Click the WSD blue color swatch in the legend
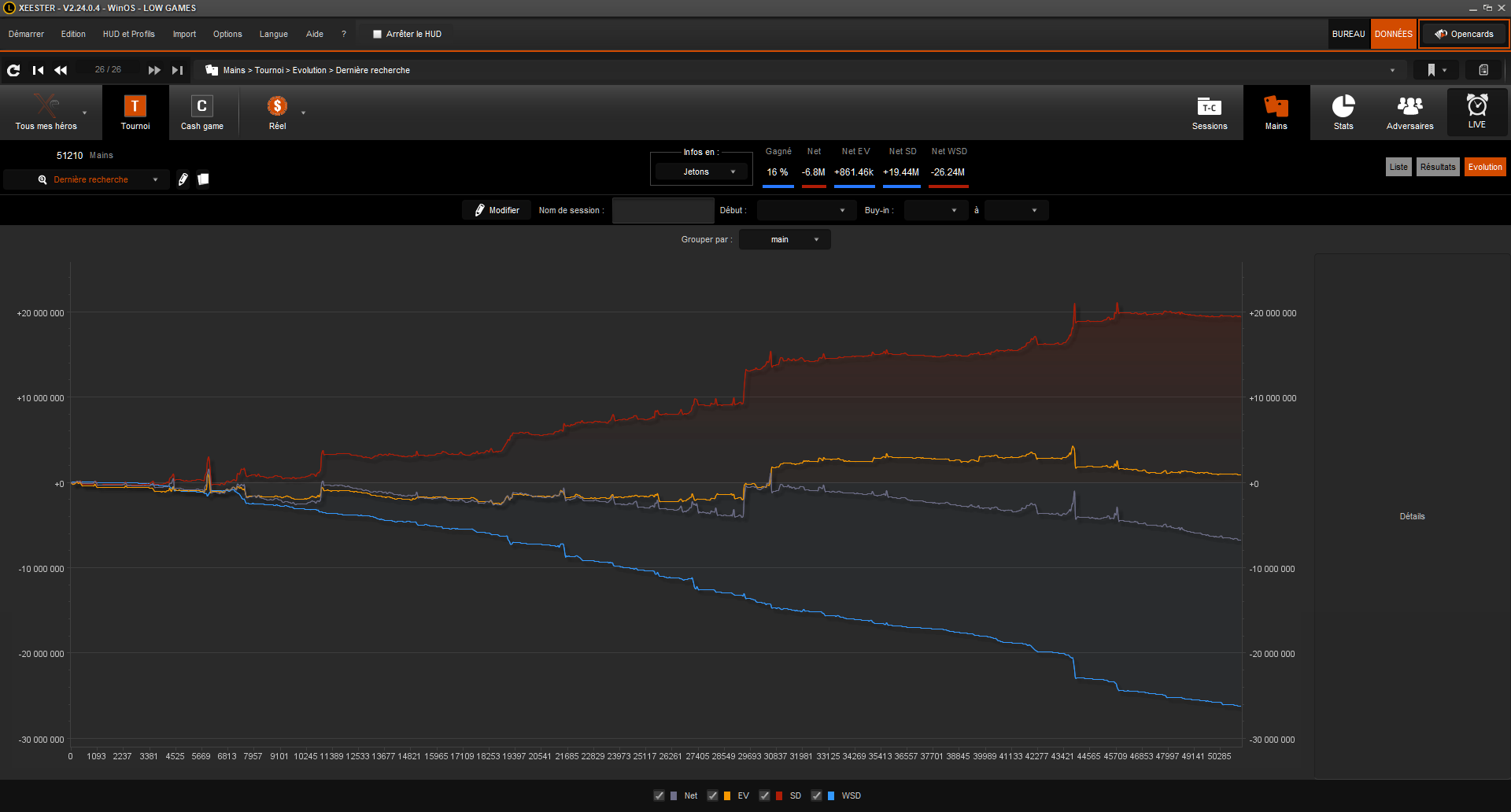Image resolution: width=1511 pixels, height=812 pixels. (831, 795)
